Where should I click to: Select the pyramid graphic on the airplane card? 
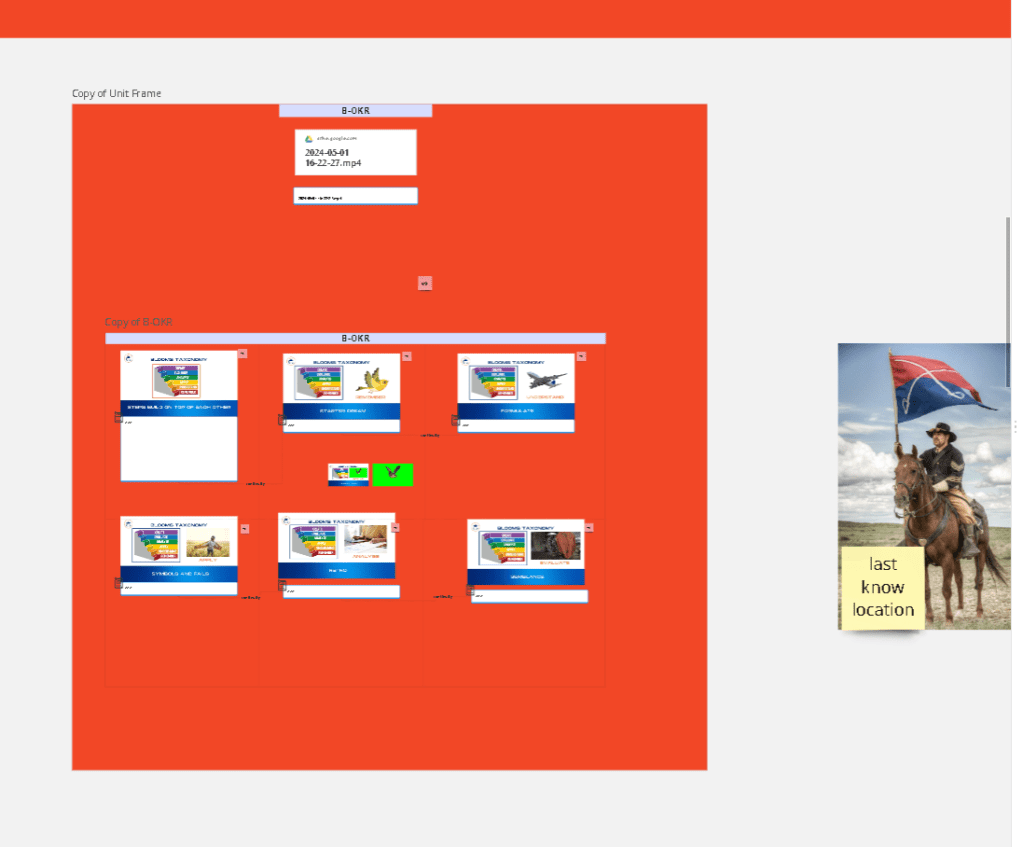coord(493,382)
